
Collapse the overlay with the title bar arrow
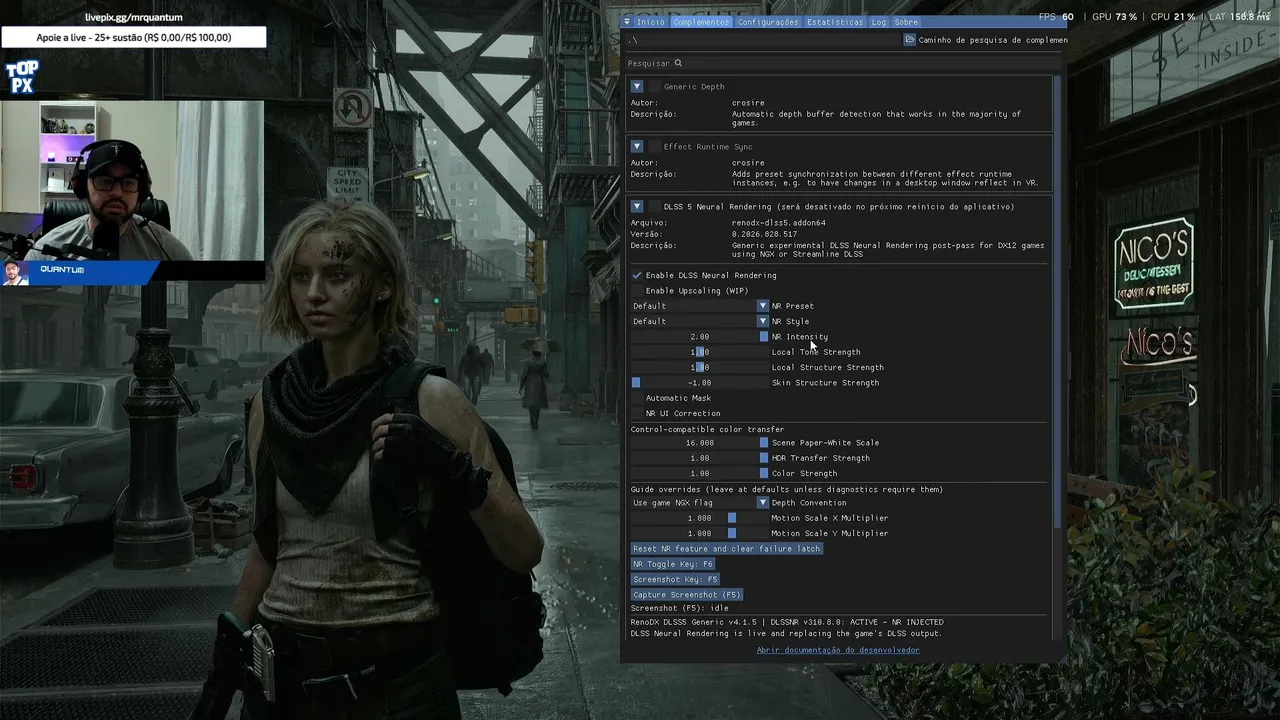pyautogui.click(x=627, y=22)
